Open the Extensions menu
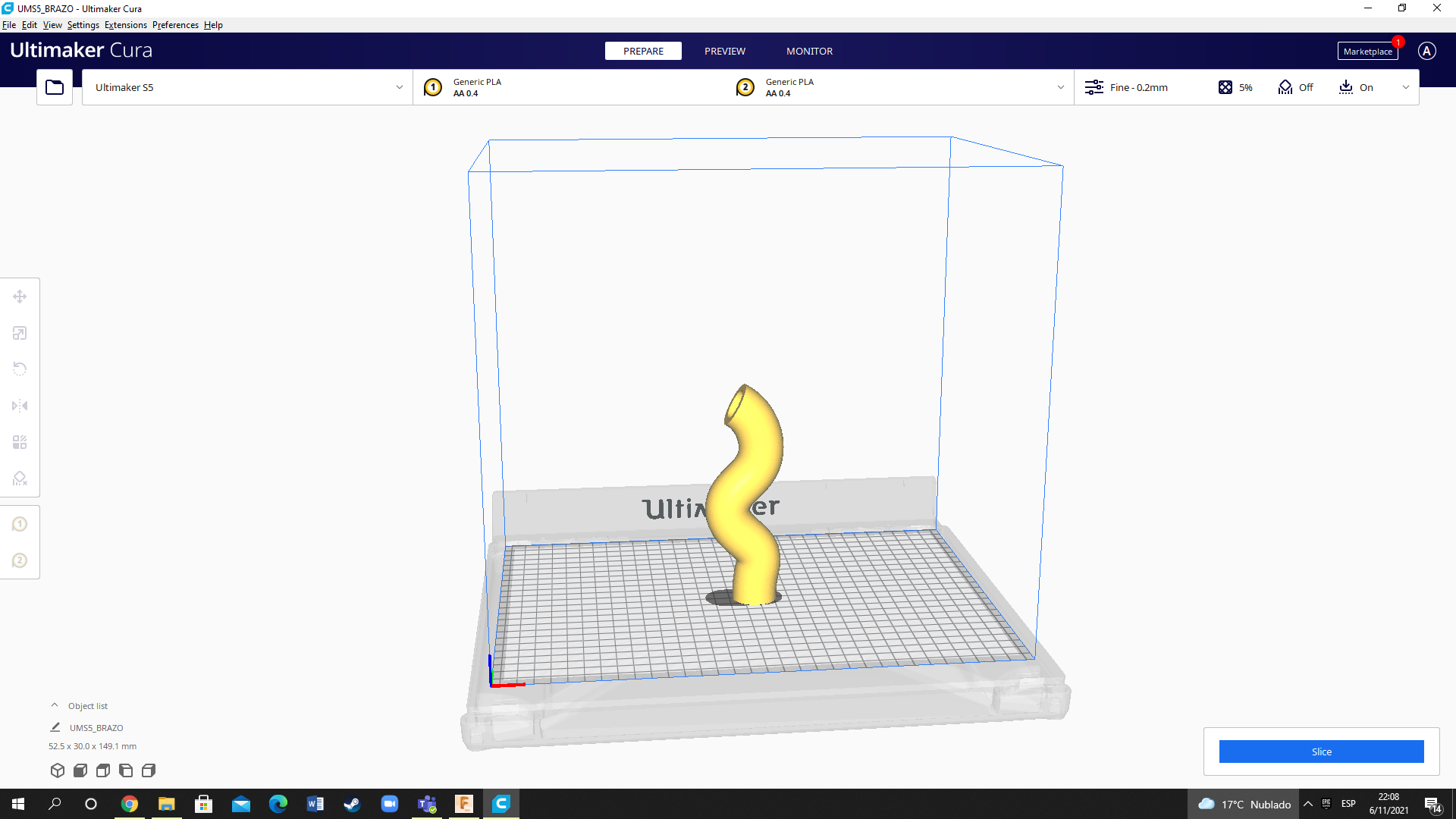 (x=126, y=25)
